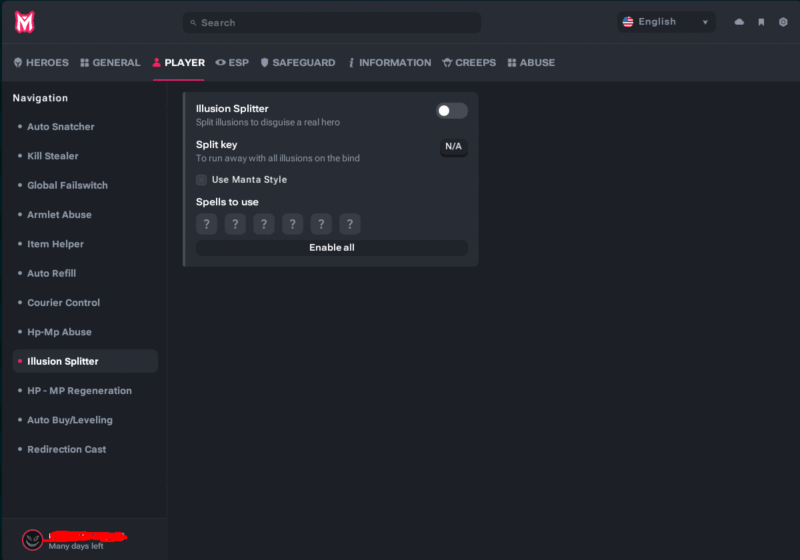Click the US flag language icon
800x560 pixels.
click(x=628, y=22)
